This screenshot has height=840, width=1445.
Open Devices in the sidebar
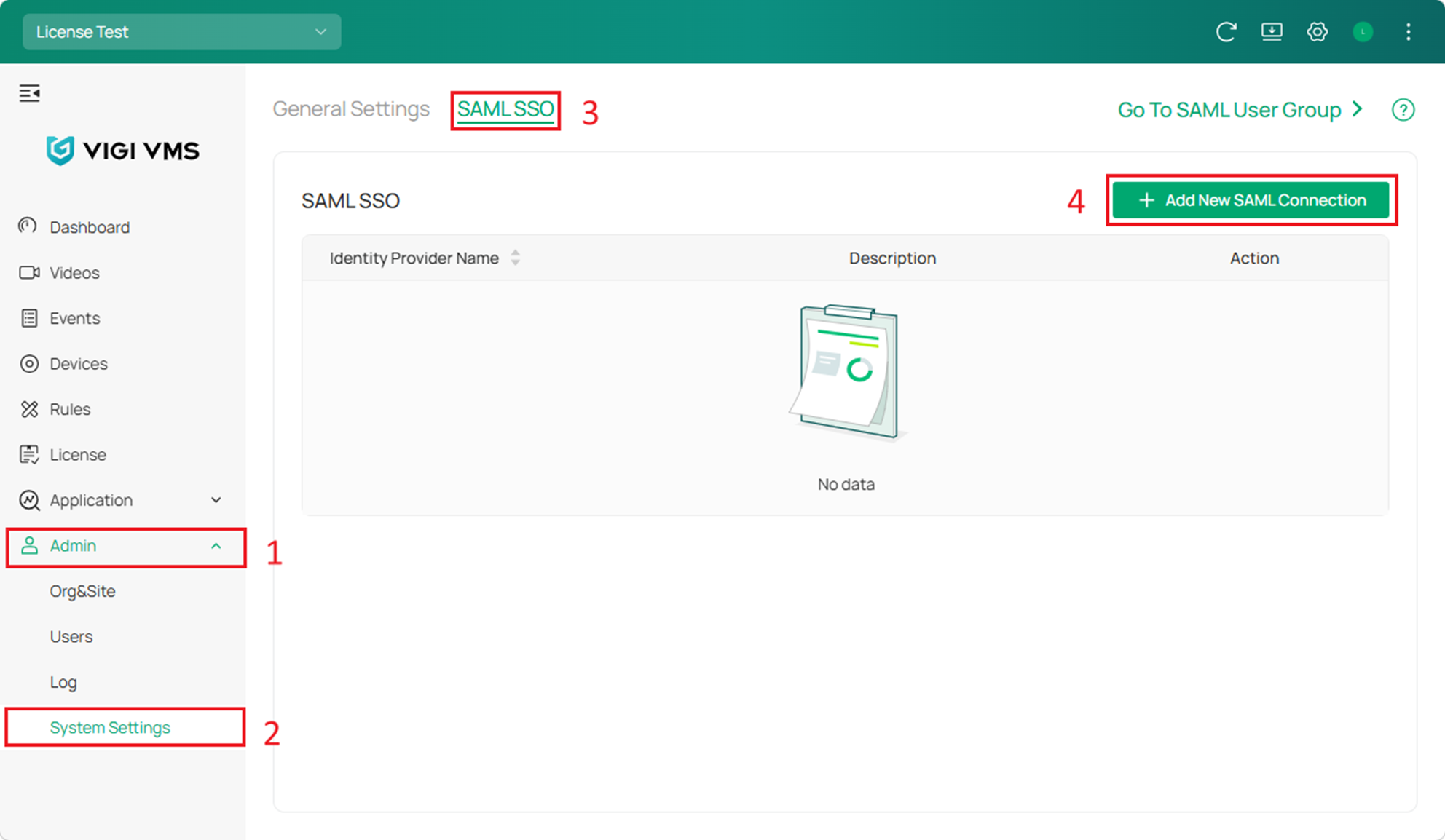point(79,363)
